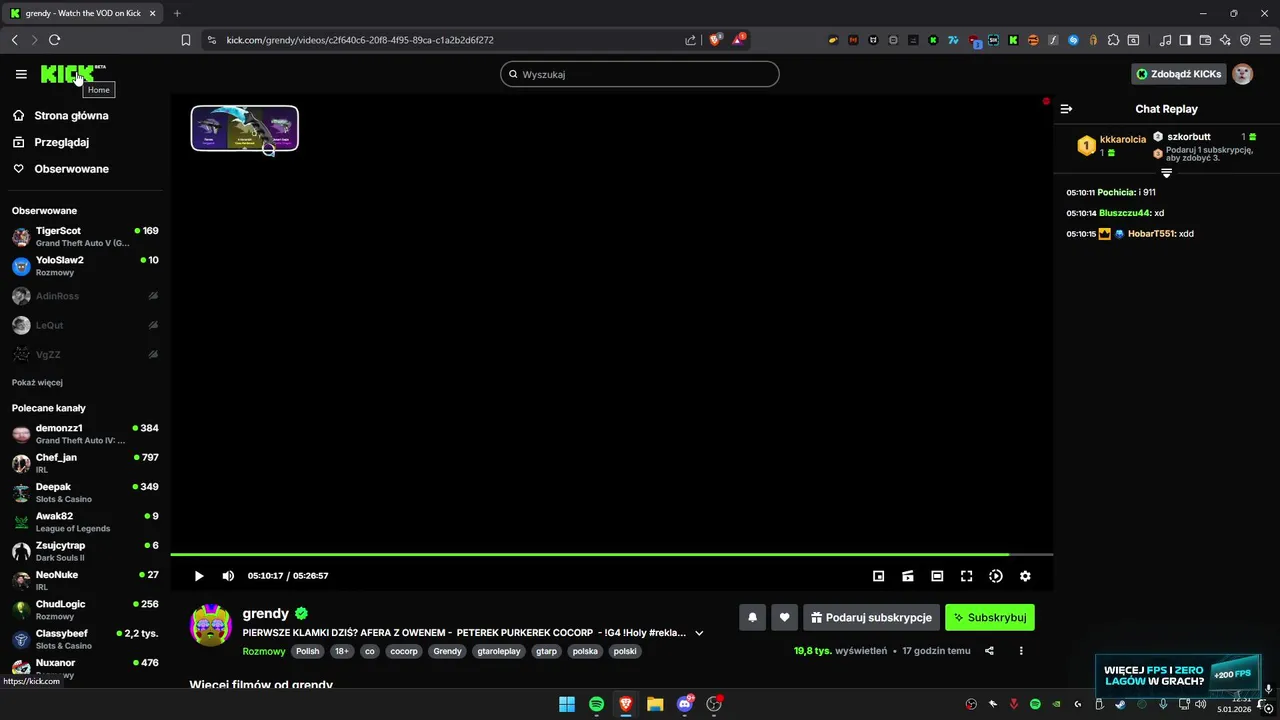Toggle theater mode
This screenshot has width=1280, height=720.
937,576
